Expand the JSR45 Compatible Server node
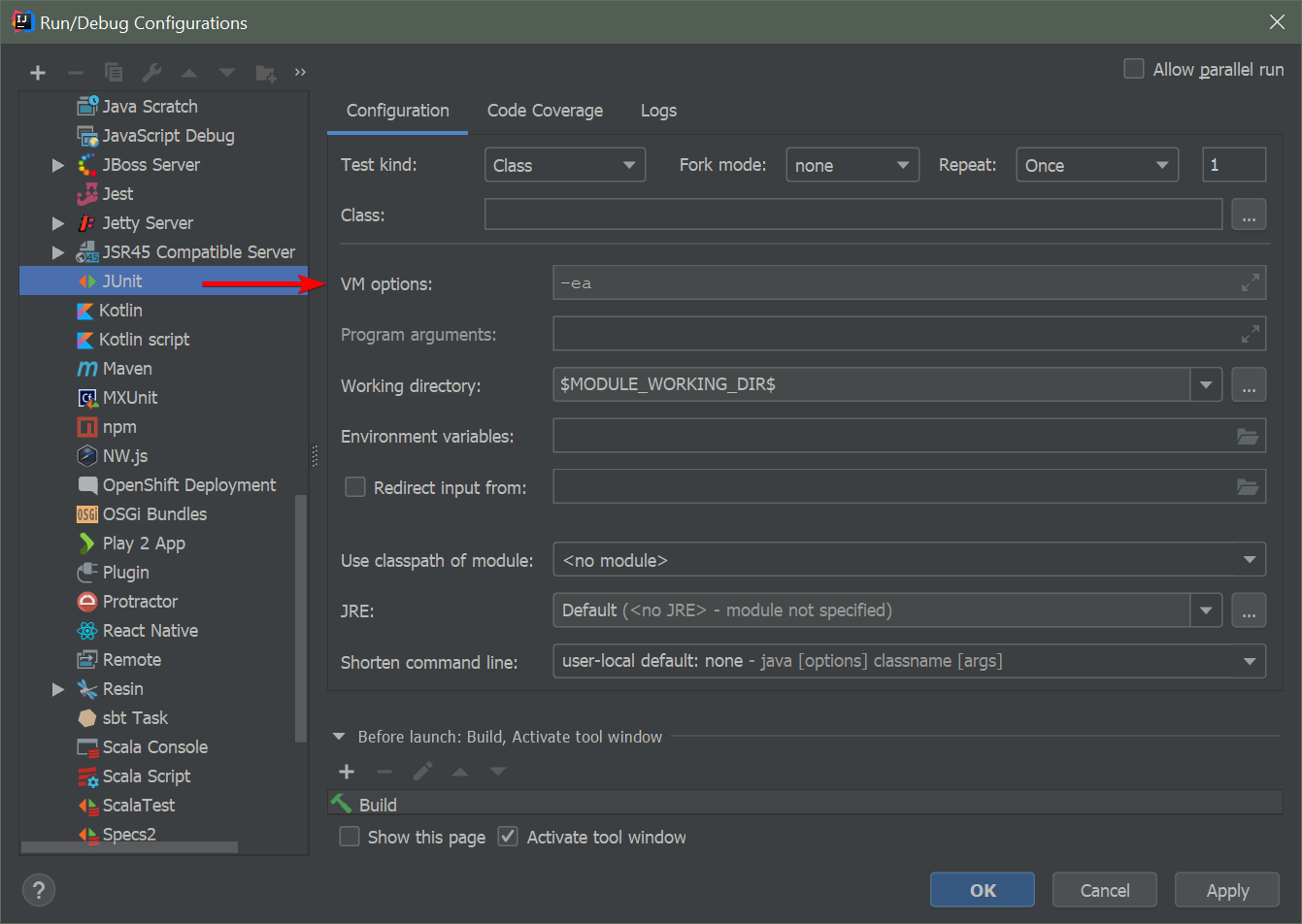1302x924 pixels. coord(58,252)
